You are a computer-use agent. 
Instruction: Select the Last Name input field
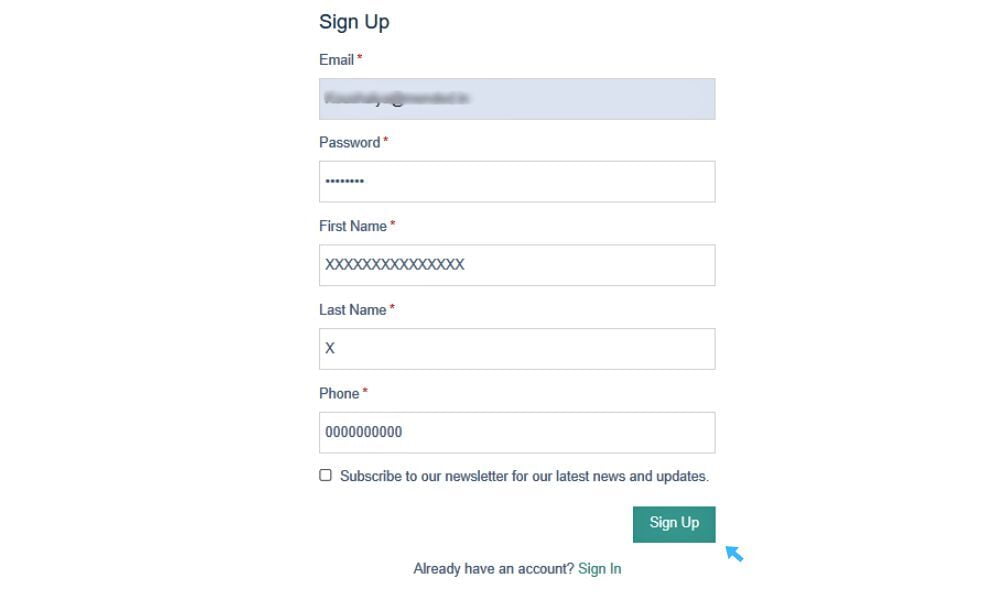point(516,349)
